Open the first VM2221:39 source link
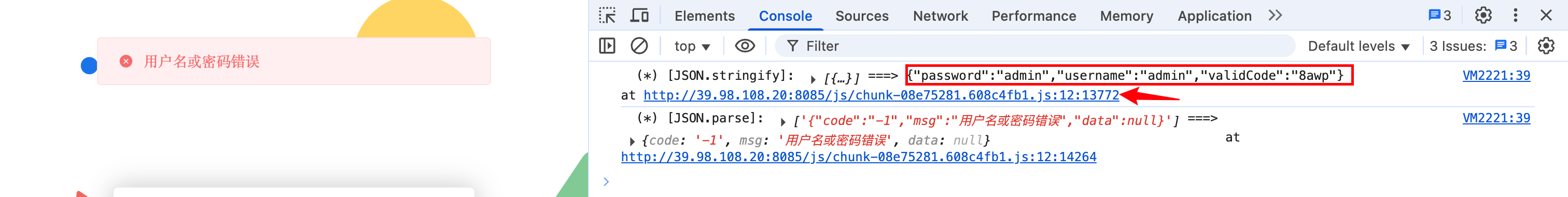The height and width of the screenshot is (197, 1568). click(1495, 75)
